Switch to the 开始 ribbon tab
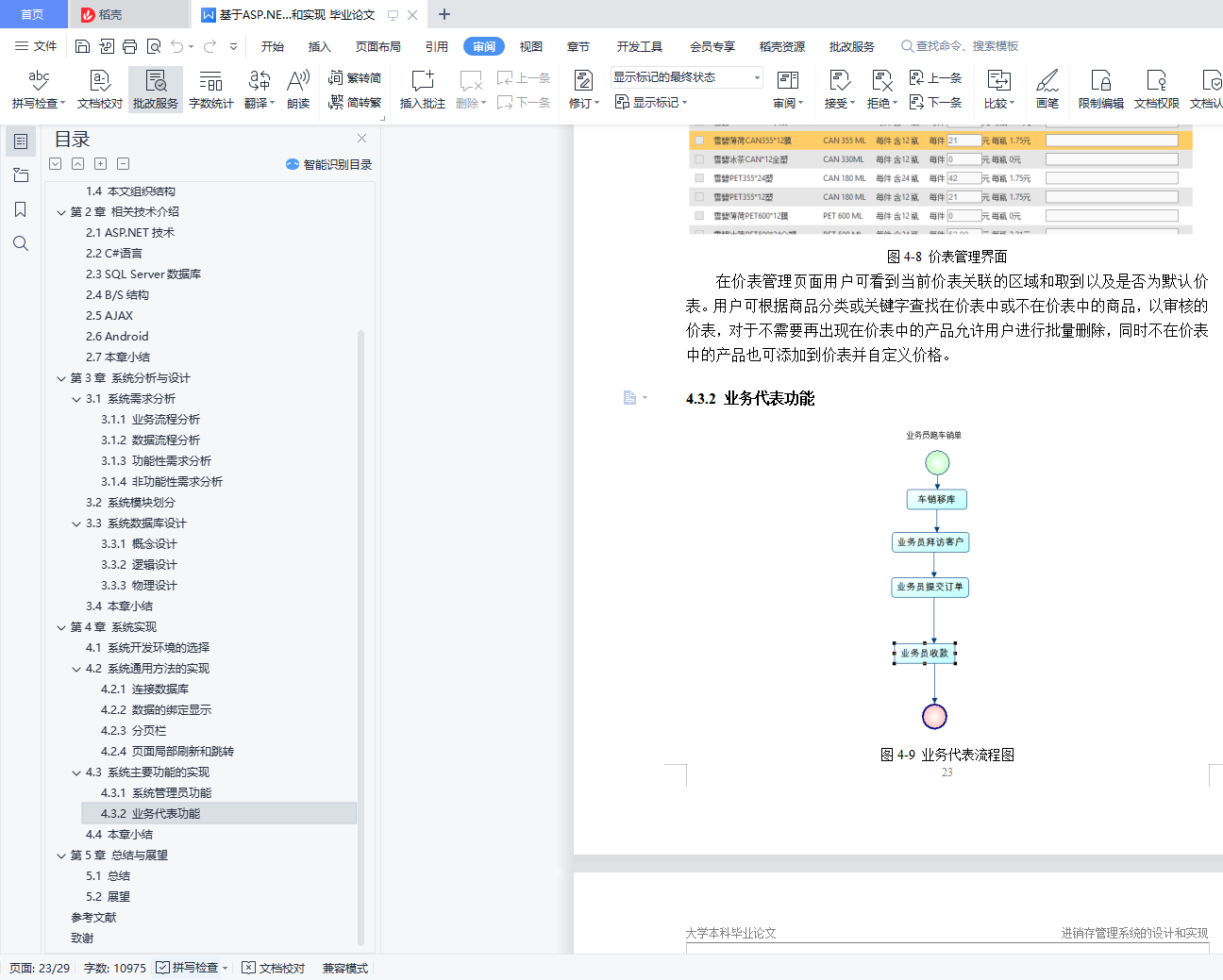Image resolution: width=1223 pixels, height=980 pixels. pyautogui.click(x=273, y=46)
